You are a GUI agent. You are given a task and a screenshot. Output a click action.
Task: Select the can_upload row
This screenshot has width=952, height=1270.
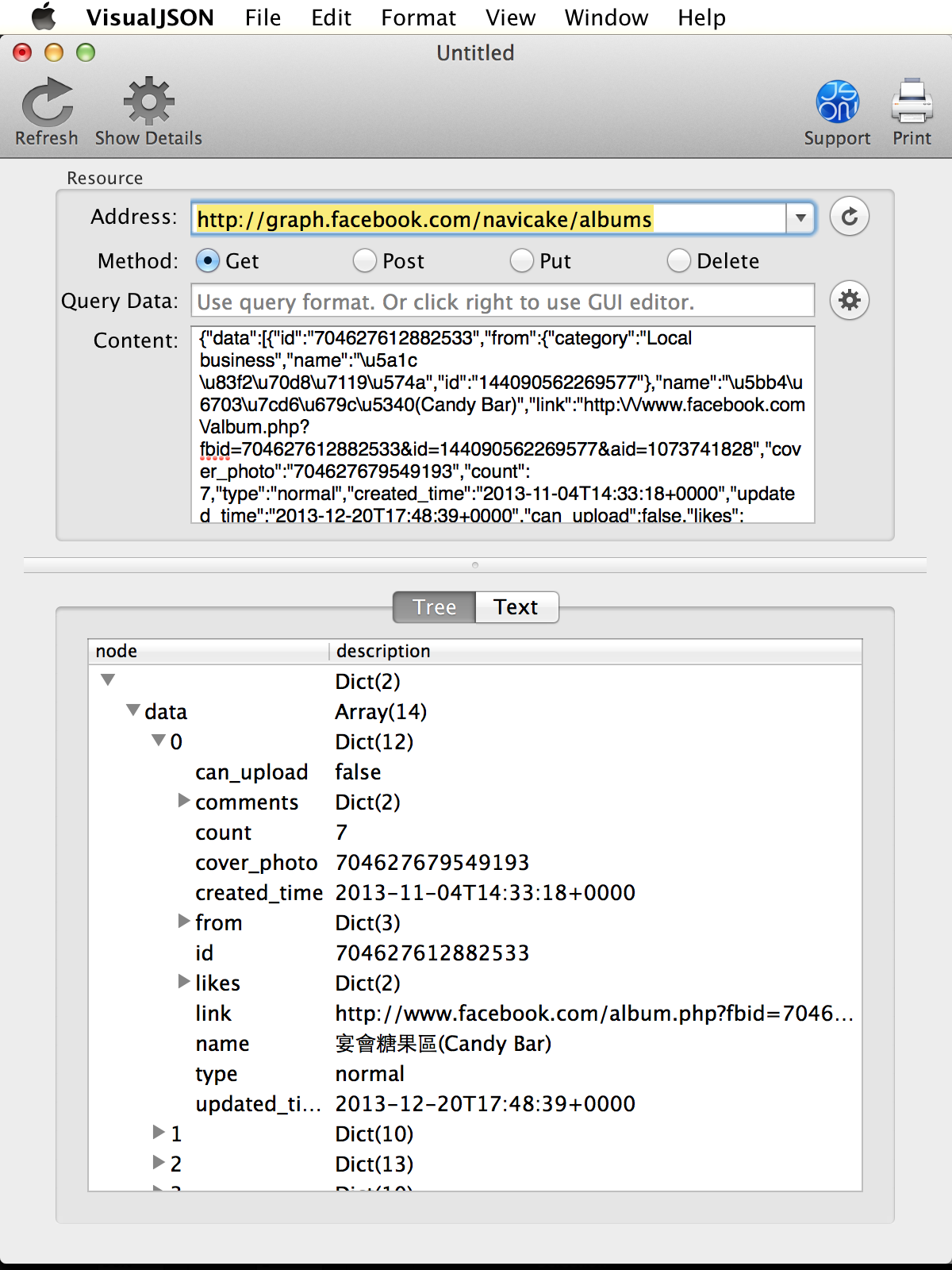(x=475, y=772)
